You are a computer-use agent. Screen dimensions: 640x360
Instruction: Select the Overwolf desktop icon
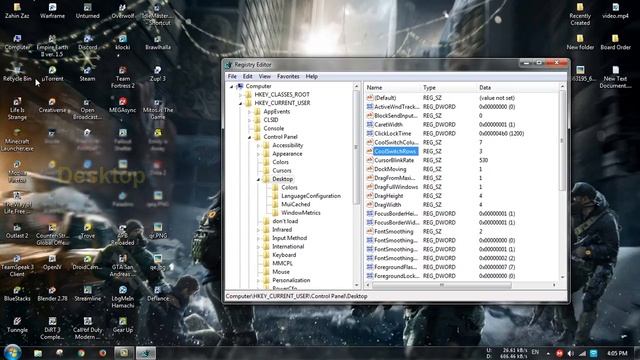pos(122,11)
